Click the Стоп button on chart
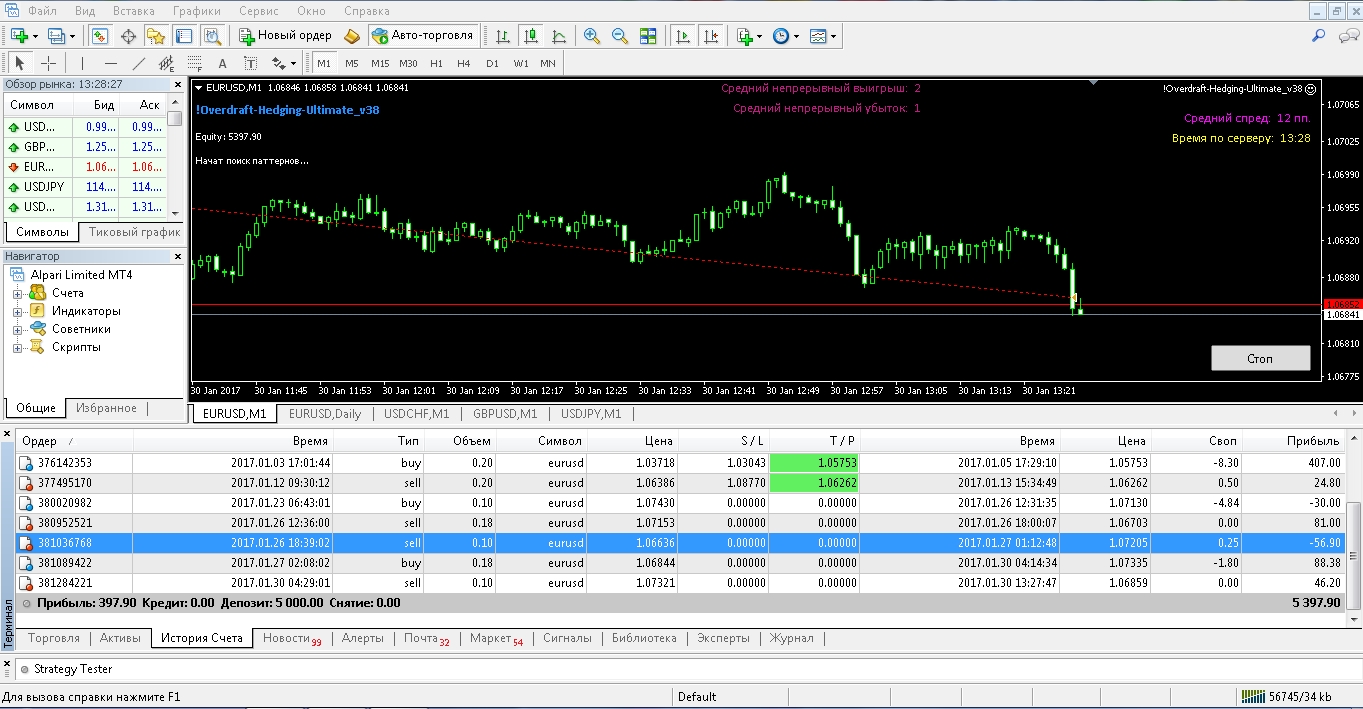 pos(1260,358)
